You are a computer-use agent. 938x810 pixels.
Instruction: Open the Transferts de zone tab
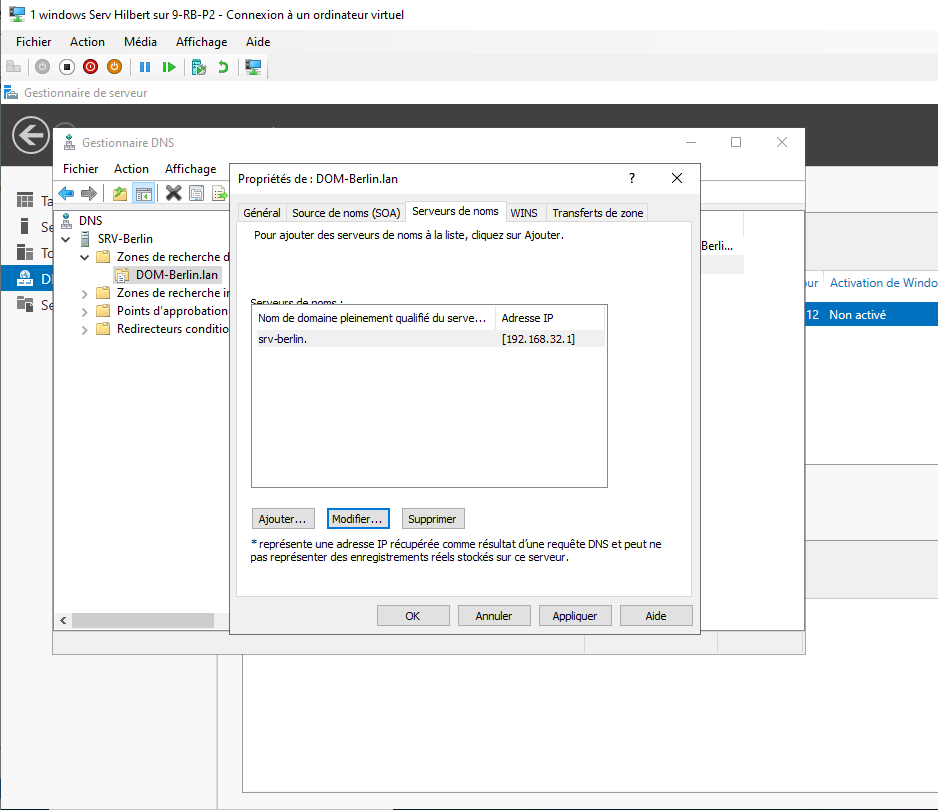pos(598,213)
